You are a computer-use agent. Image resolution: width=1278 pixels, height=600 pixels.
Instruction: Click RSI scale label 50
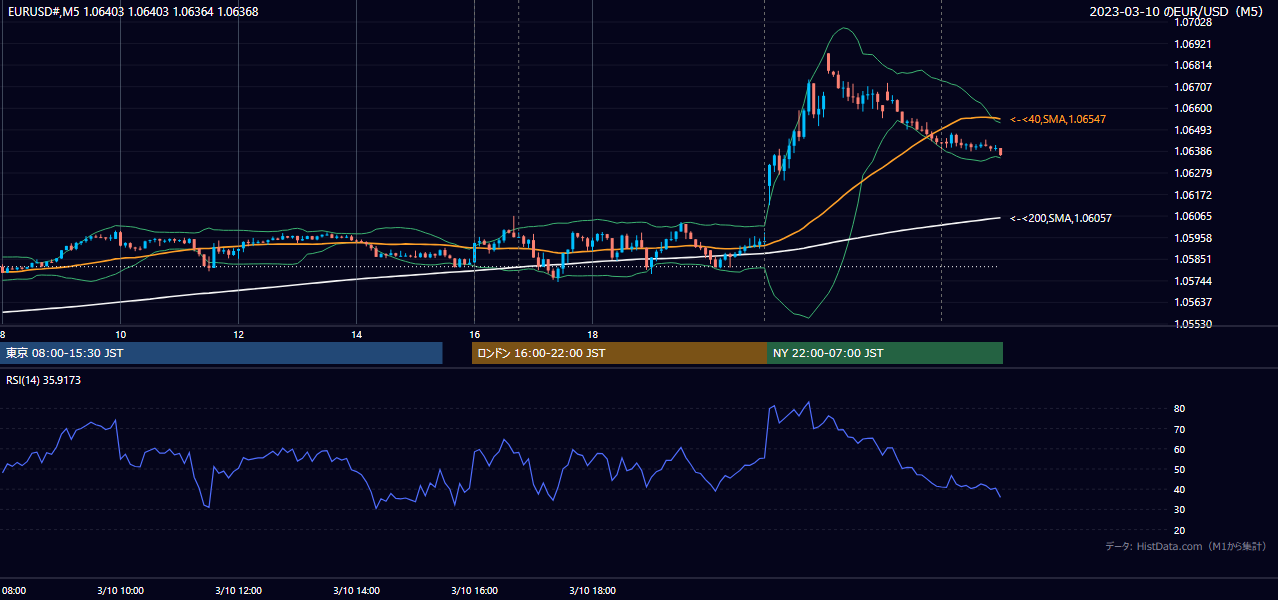pyautogui.click(x=1179, y=469)
